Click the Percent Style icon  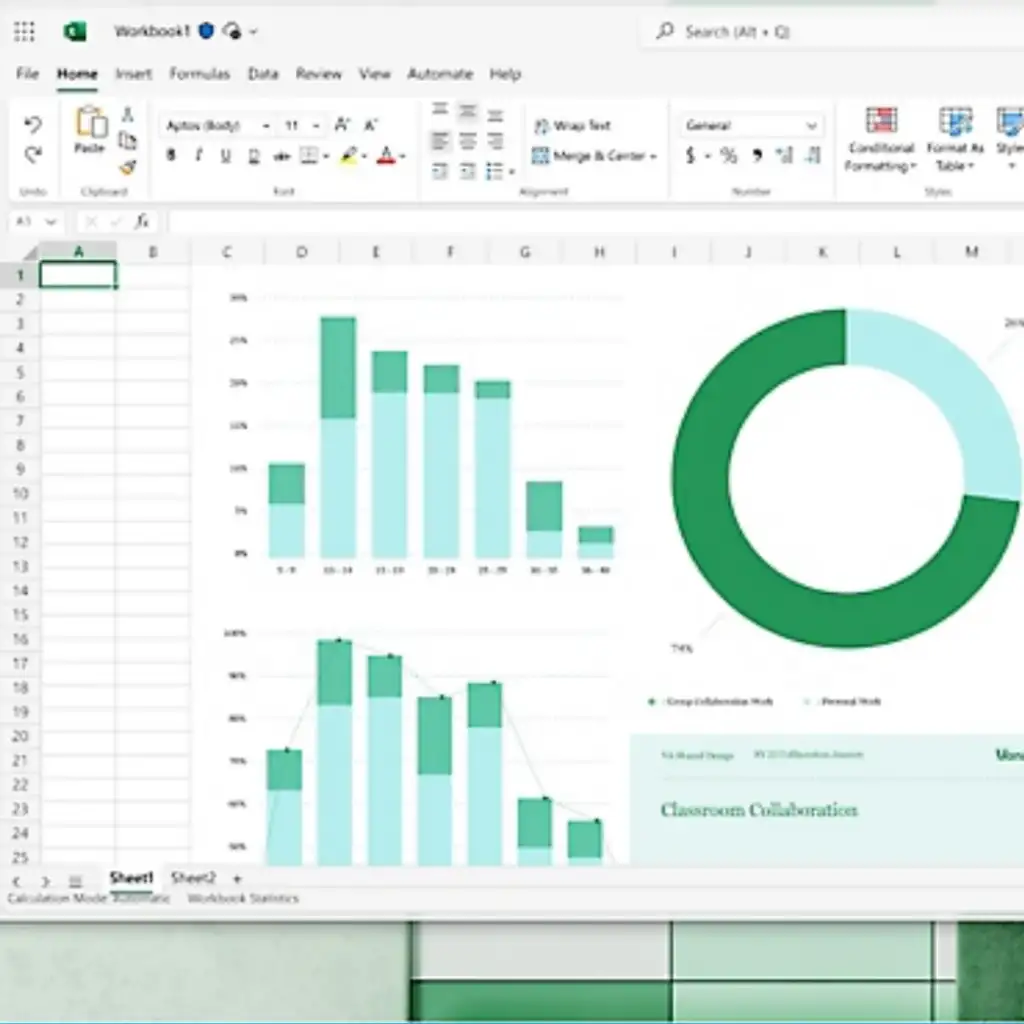pyautogui.click(x=728, y=156)
